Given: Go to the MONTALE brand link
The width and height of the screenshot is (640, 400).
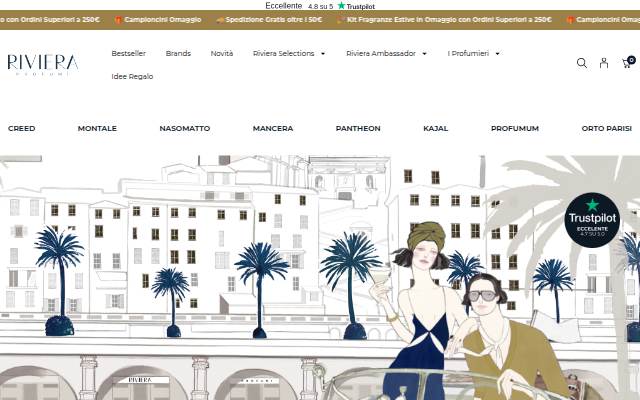Looking at the screenshot, I should (x=97, y=128).
